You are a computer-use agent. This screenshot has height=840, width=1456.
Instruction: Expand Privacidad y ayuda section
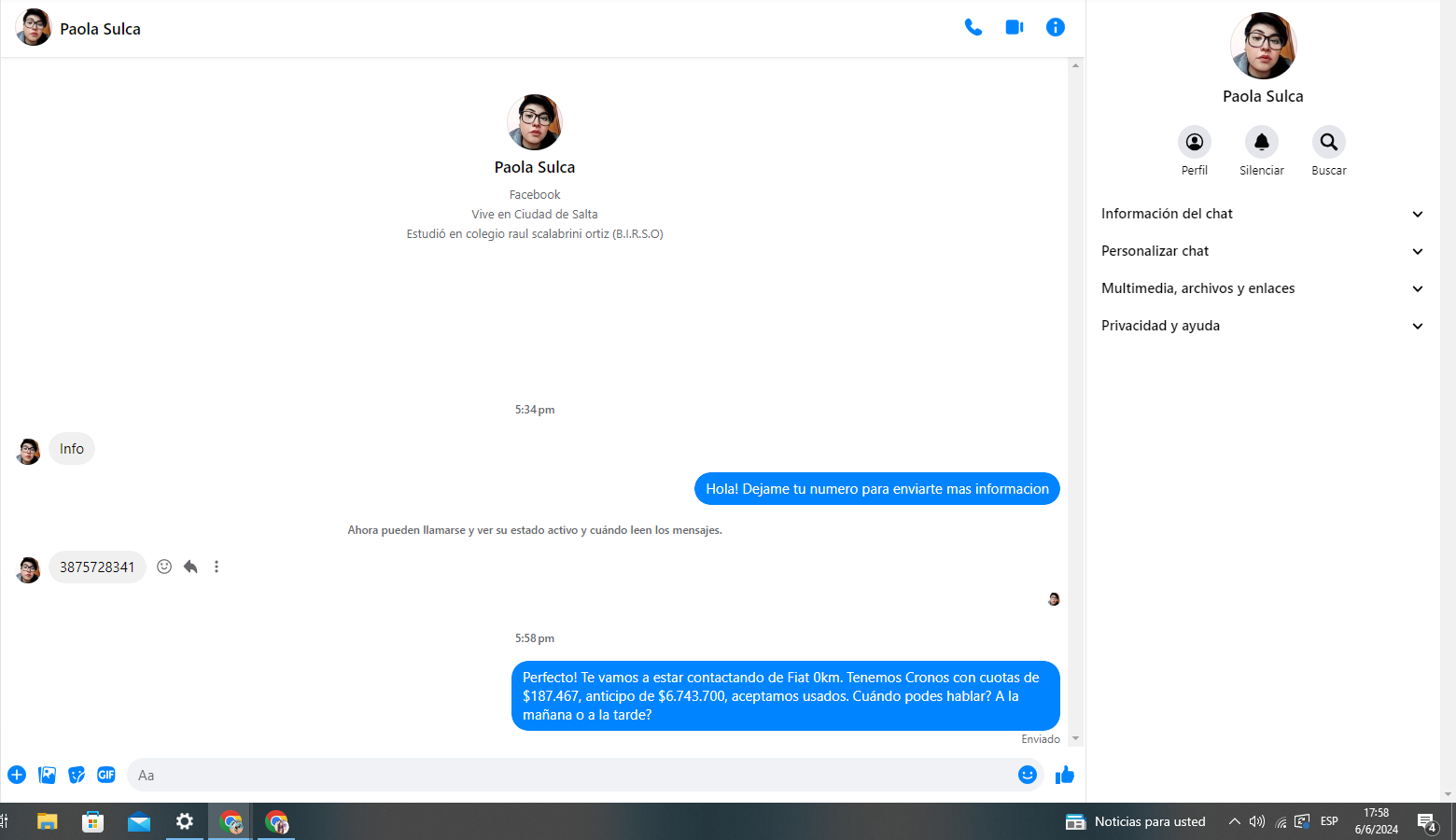(1262, 326)
